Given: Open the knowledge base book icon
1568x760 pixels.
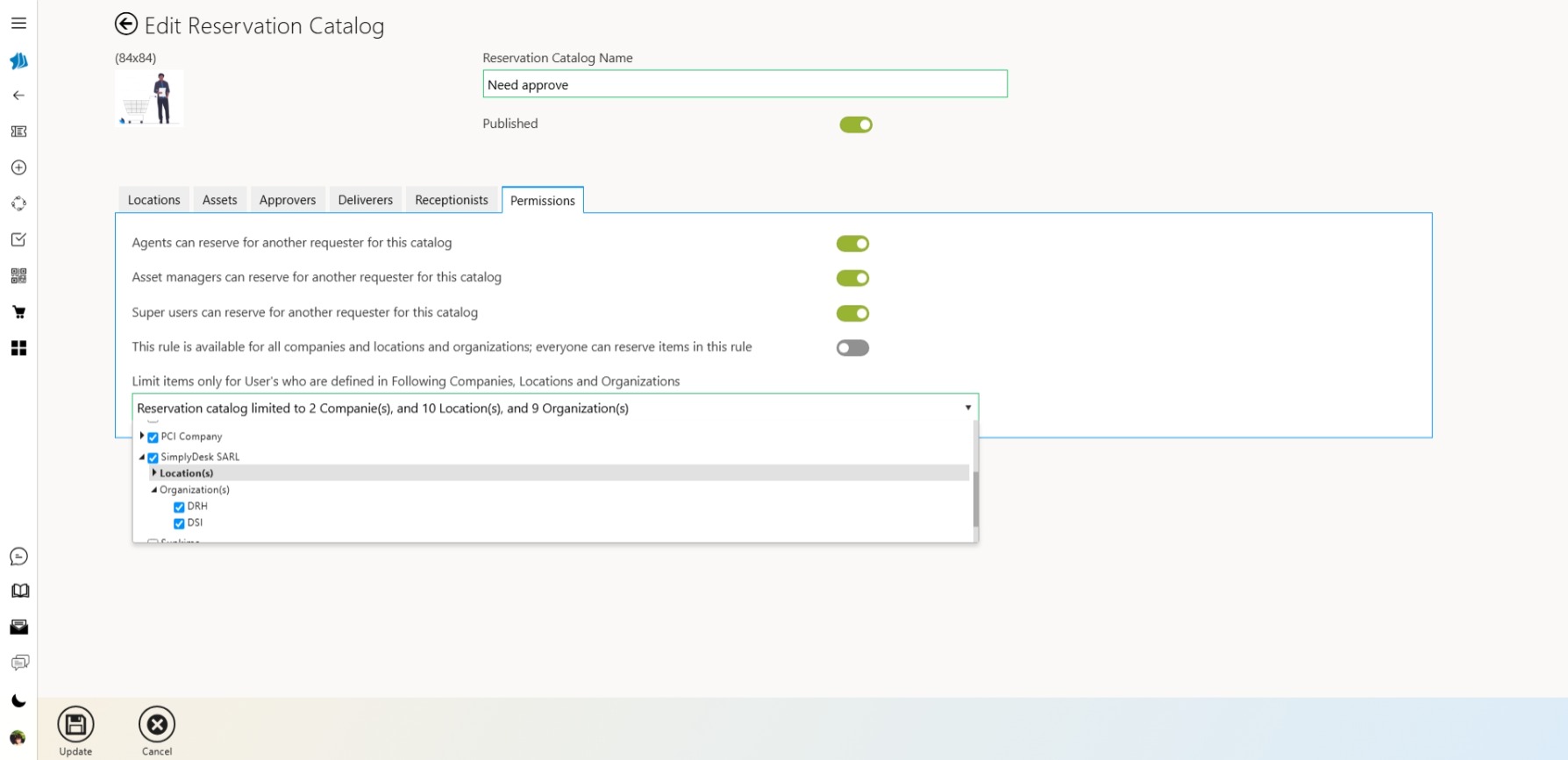Looking at the screenshot, I should [x=19, y=591].
